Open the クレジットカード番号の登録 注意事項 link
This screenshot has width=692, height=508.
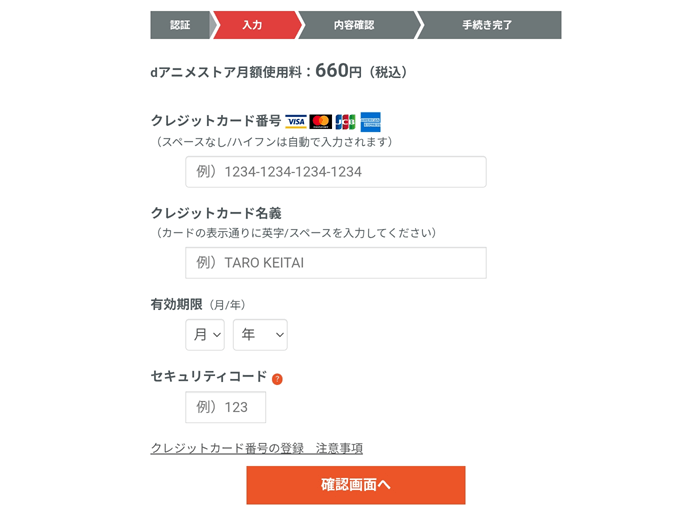coord(256,448)
